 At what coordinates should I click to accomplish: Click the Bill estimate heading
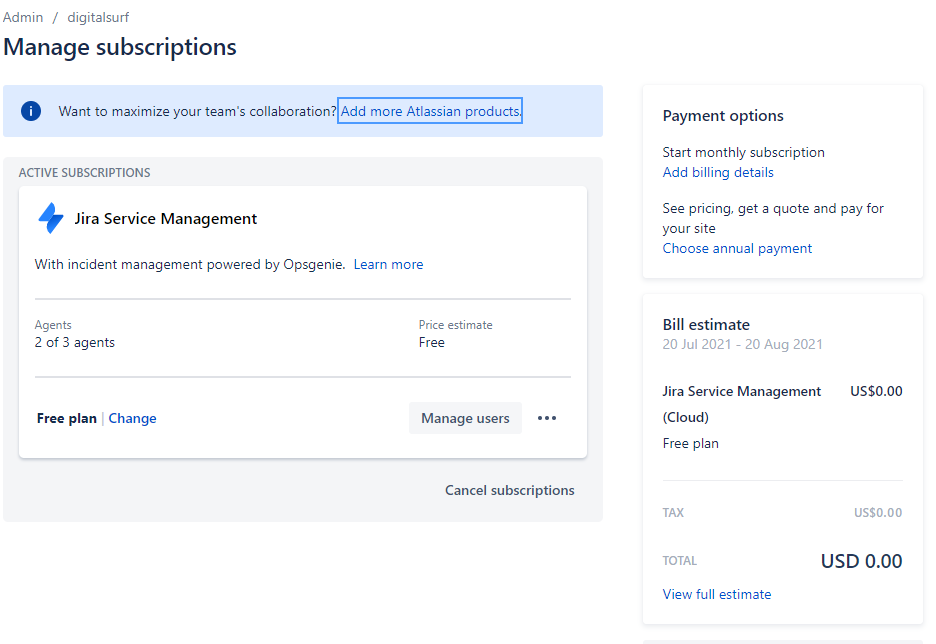[706, 325]
